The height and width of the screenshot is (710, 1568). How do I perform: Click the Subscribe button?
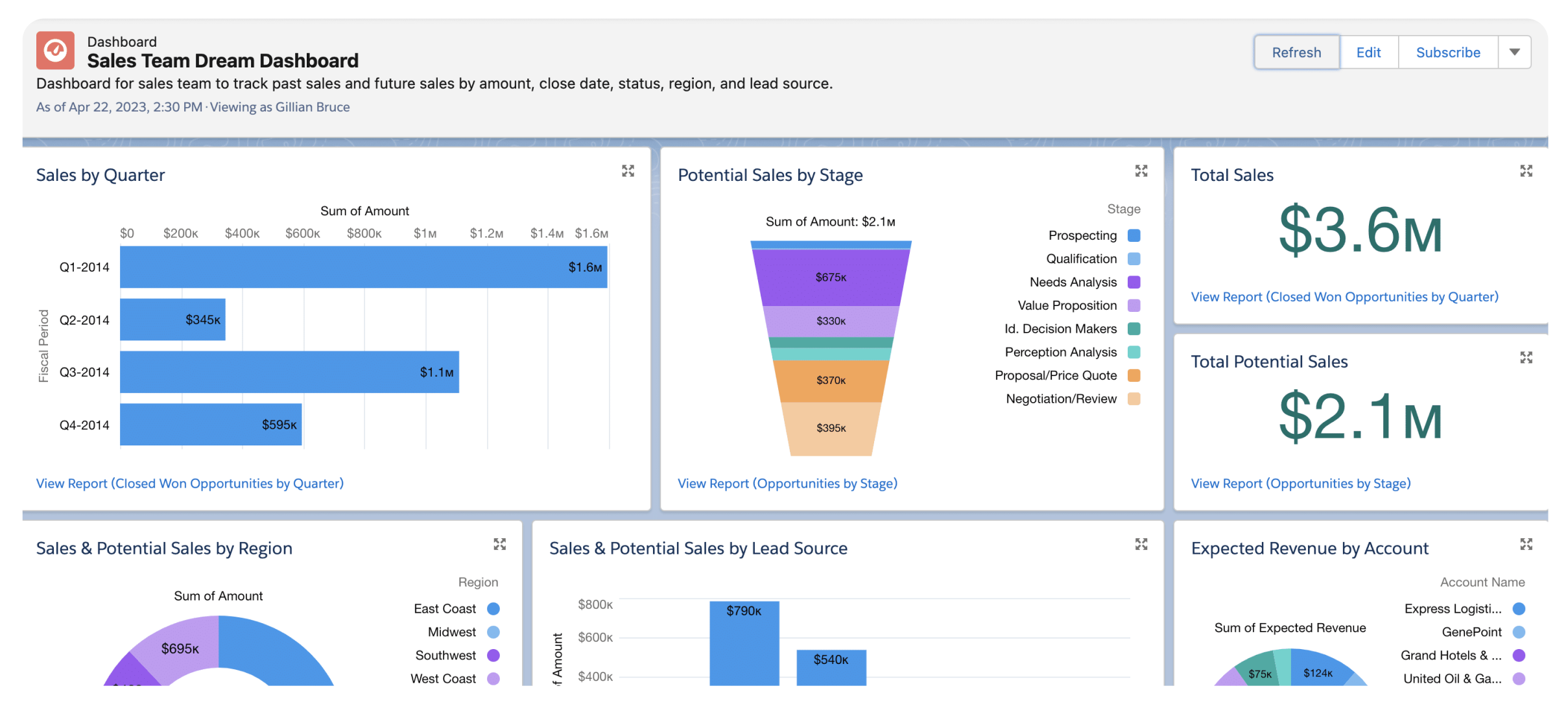tap(1447, 53)
